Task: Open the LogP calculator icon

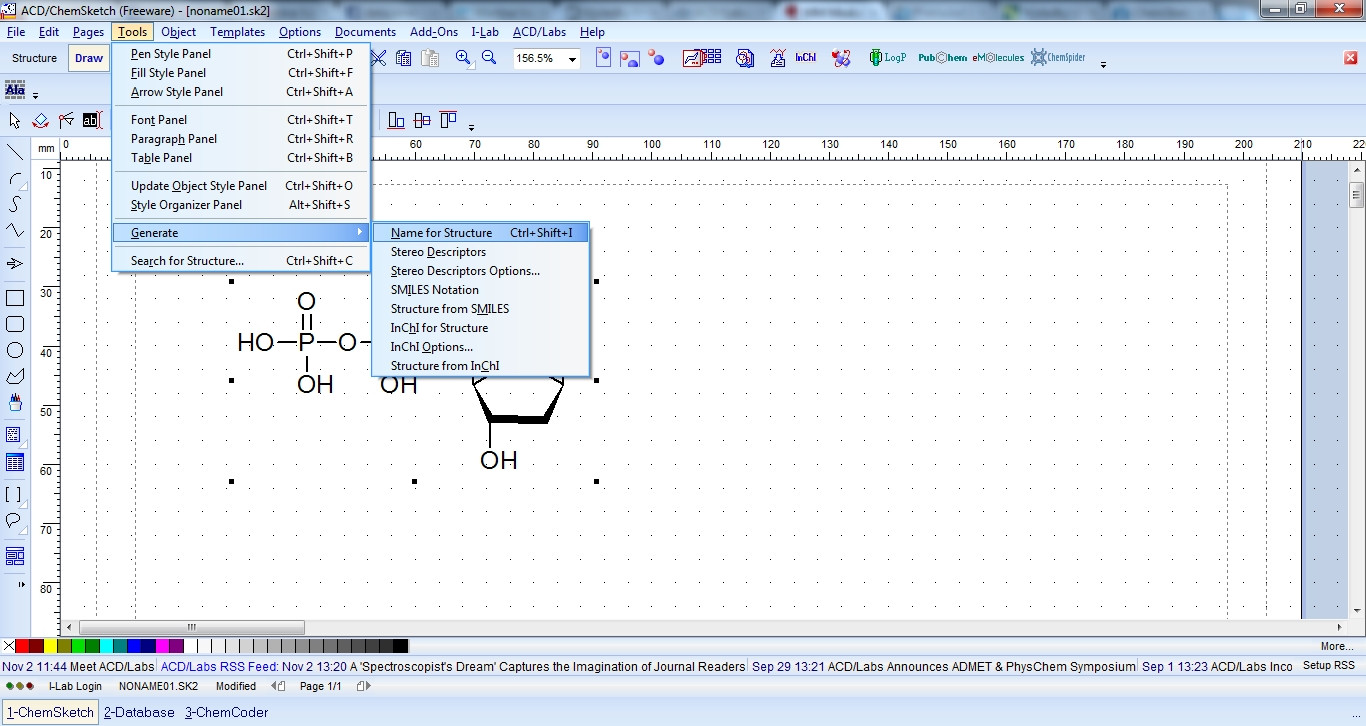Action: [887, 58]
